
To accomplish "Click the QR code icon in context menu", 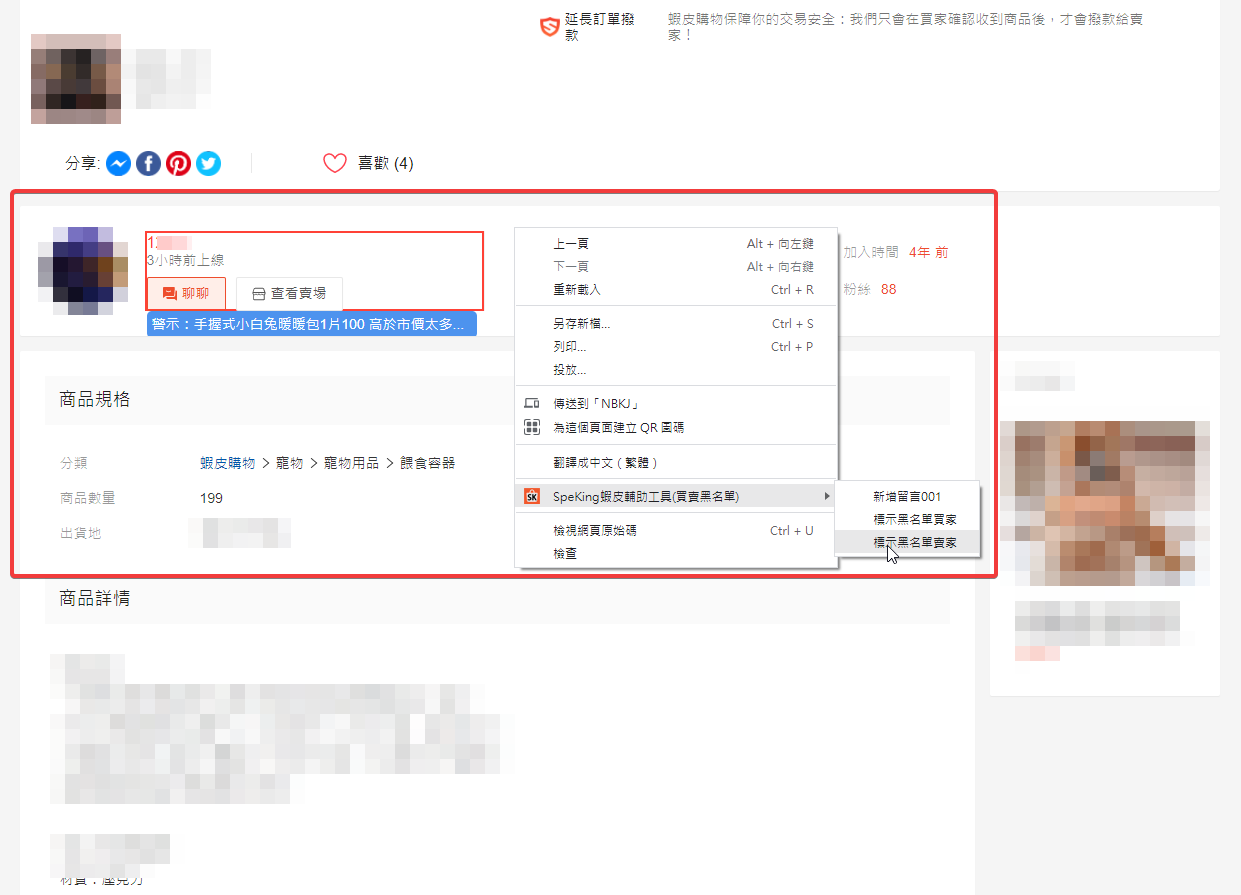I will pyautogui.click(x=532, y=427).
